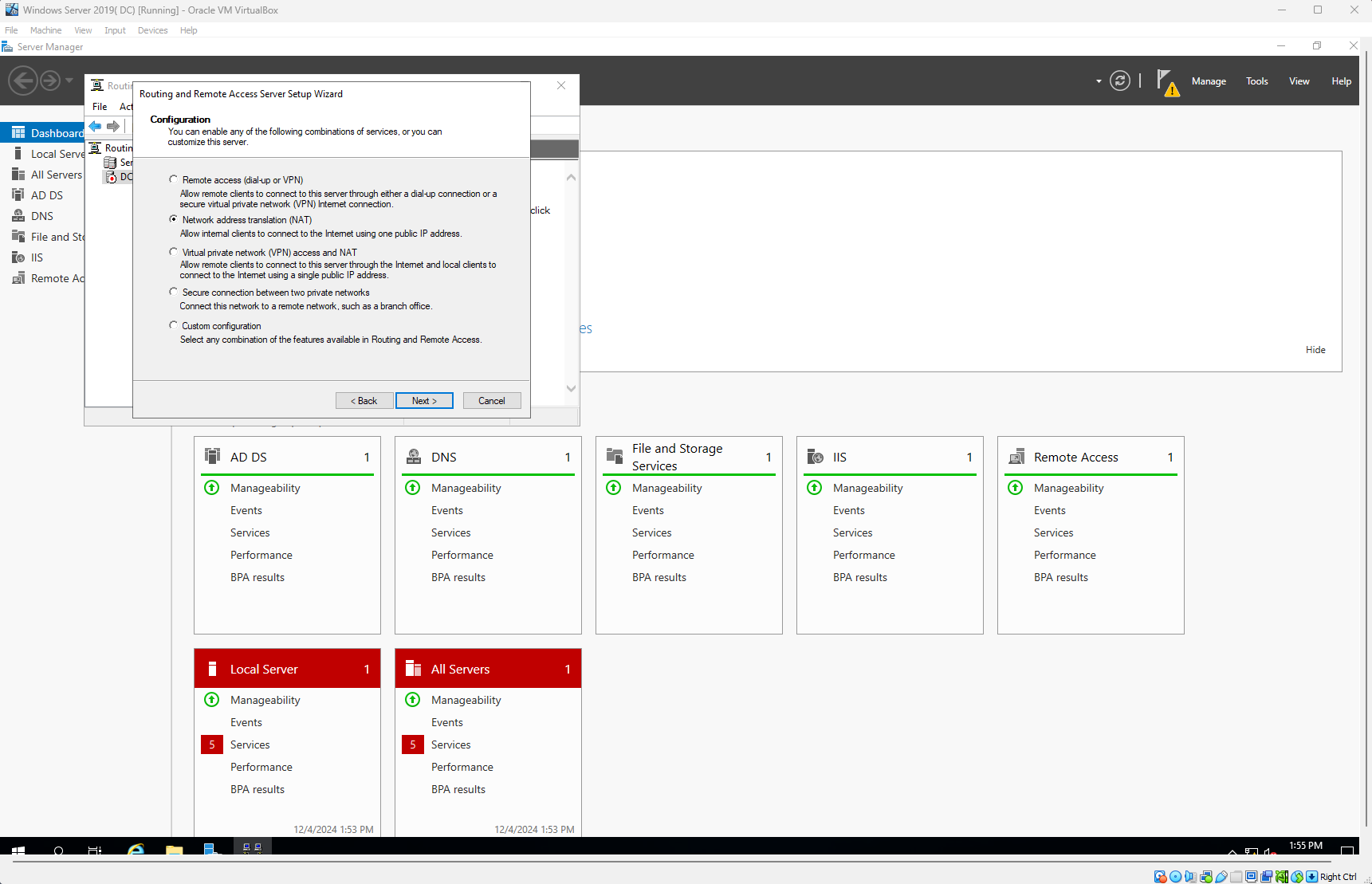Image resolution: width=1372 pixels, height=884 pixels.
Task: Click the taskbar clock showing 1:55 PM
Action: 1306,846
